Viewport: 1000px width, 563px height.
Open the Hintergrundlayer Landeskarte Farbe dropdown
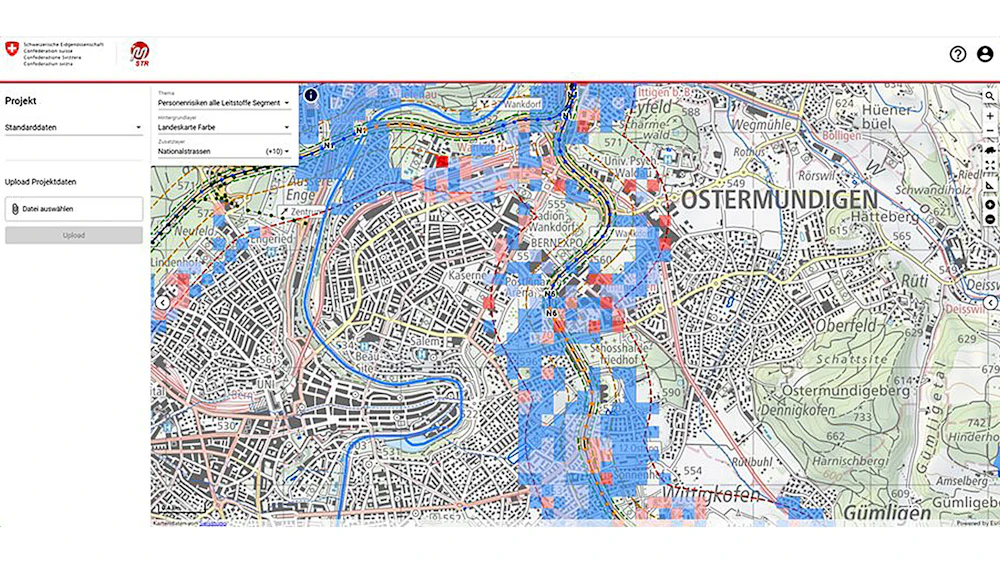[x=224, y=127]
